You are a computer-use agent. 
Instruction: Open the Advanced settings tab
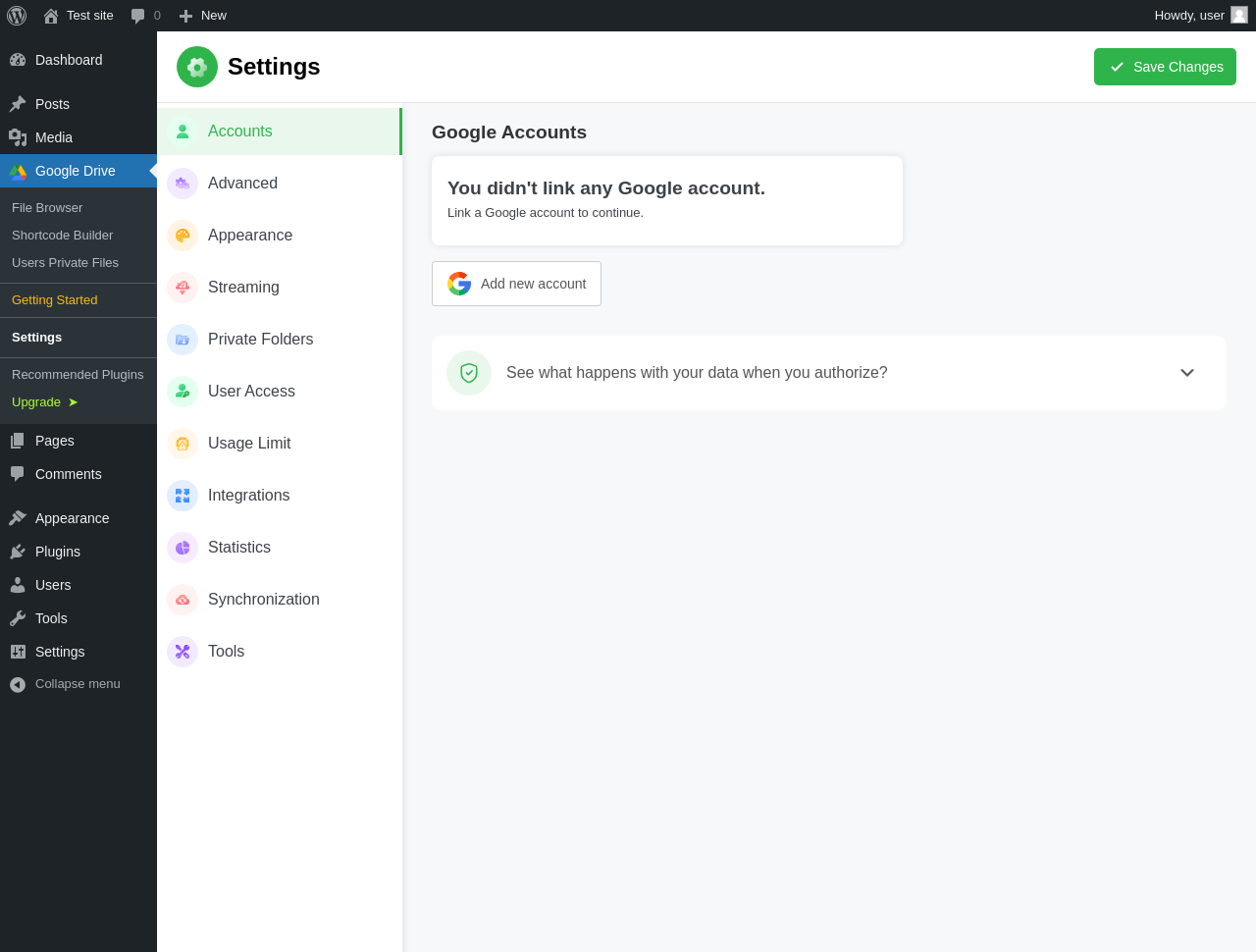tap(242, 184)
